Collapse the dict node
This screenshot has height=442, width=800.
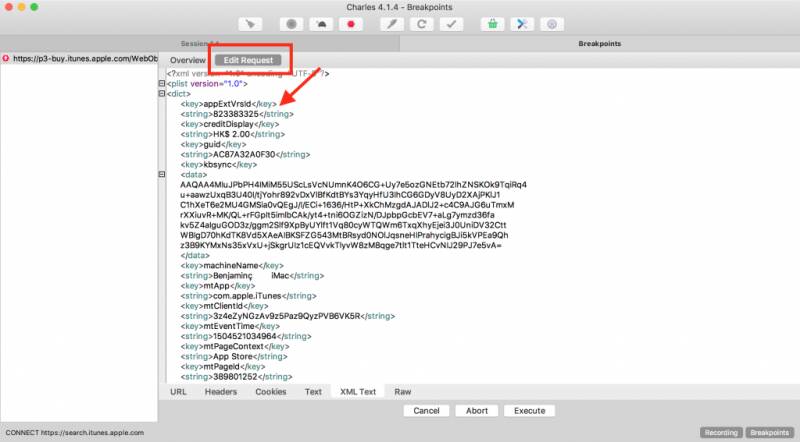[x=162, y=93]
